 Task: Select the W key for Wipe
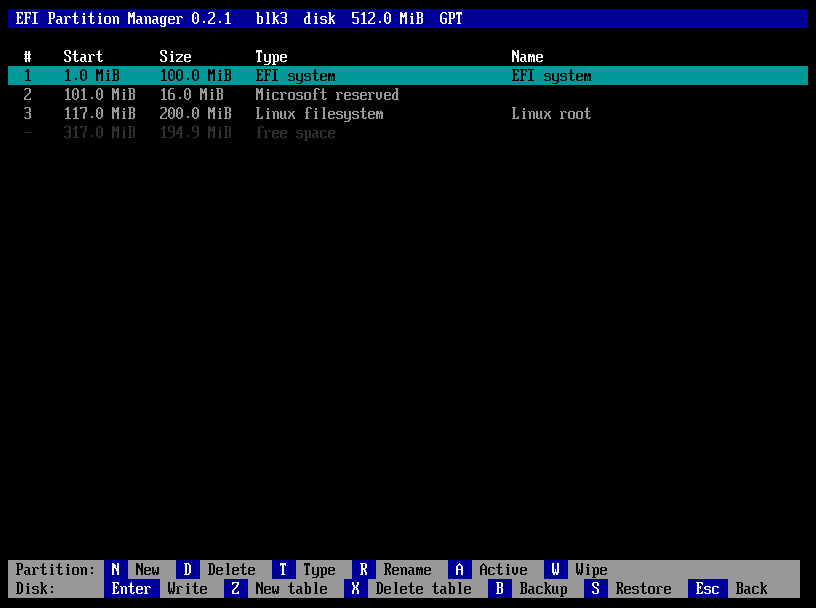(x=555, y=569)
